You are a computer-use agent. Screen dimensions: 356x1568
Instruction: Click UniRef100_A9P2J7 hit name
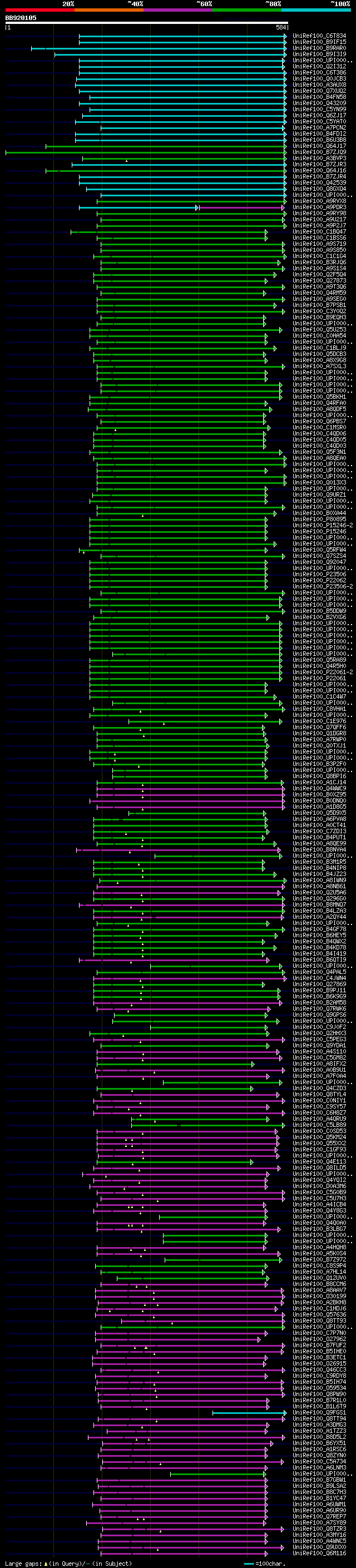(319, 225)
